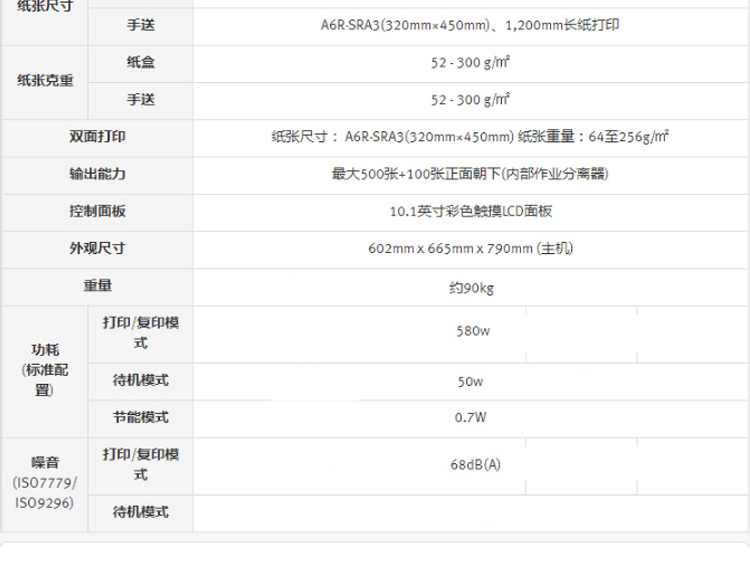Select the 纸盒 sub-label cell
Viewport: 750px width, 587px height.
[x=140, y=62]
